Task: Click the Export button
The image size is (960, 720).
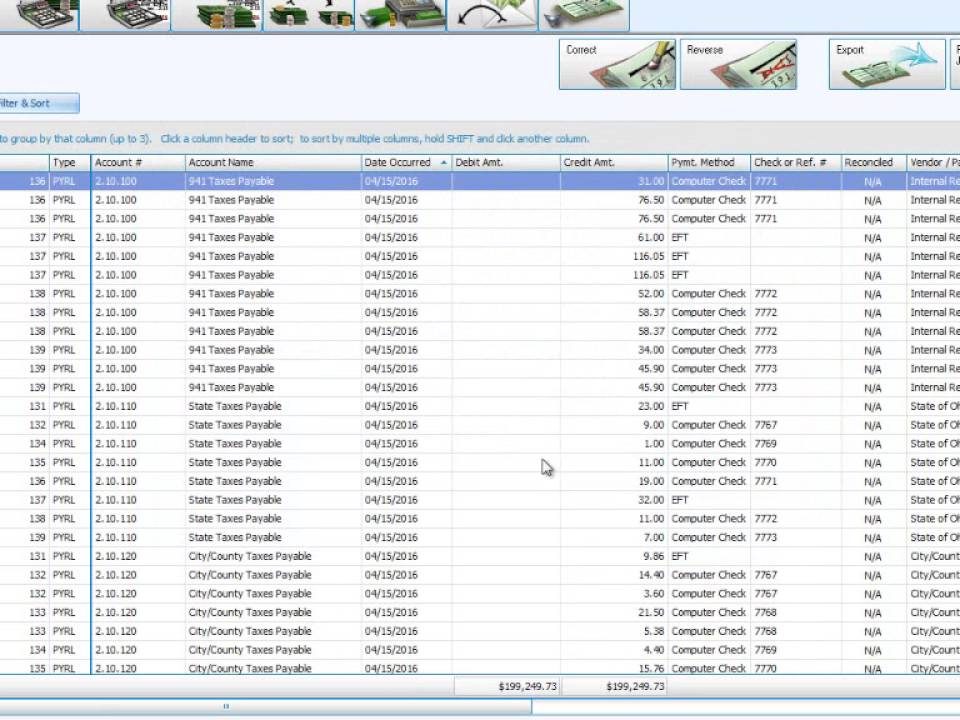Action: 886,65
